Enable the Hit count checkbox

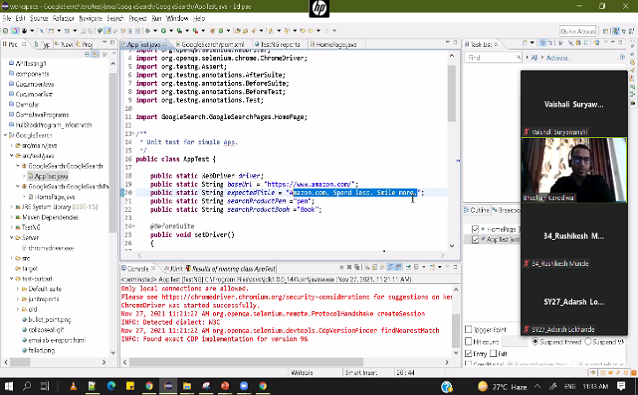pyautogui.click(x=469, y=341)
